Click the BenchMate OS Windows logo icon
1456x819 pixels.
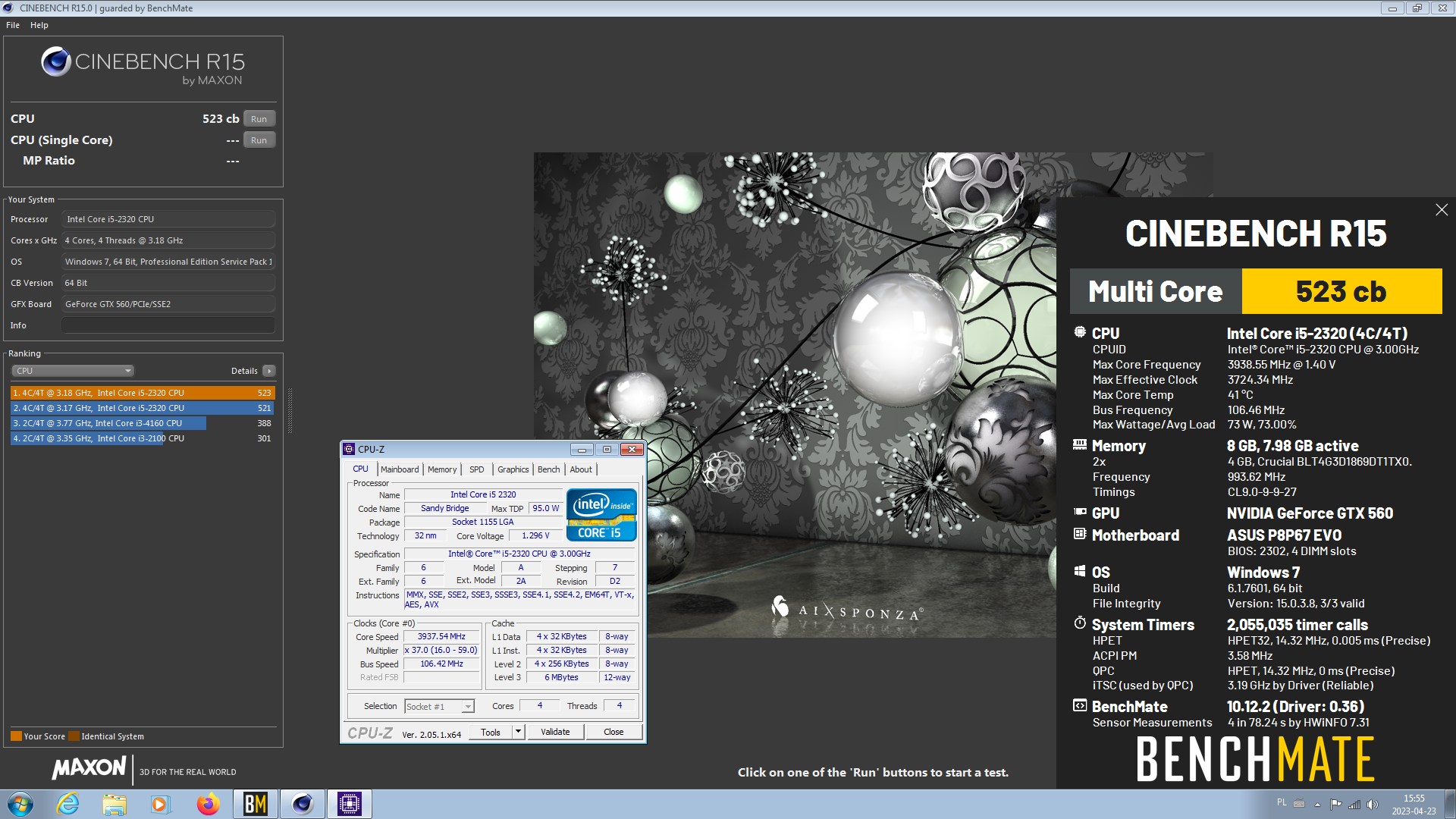click(1080, 572)
